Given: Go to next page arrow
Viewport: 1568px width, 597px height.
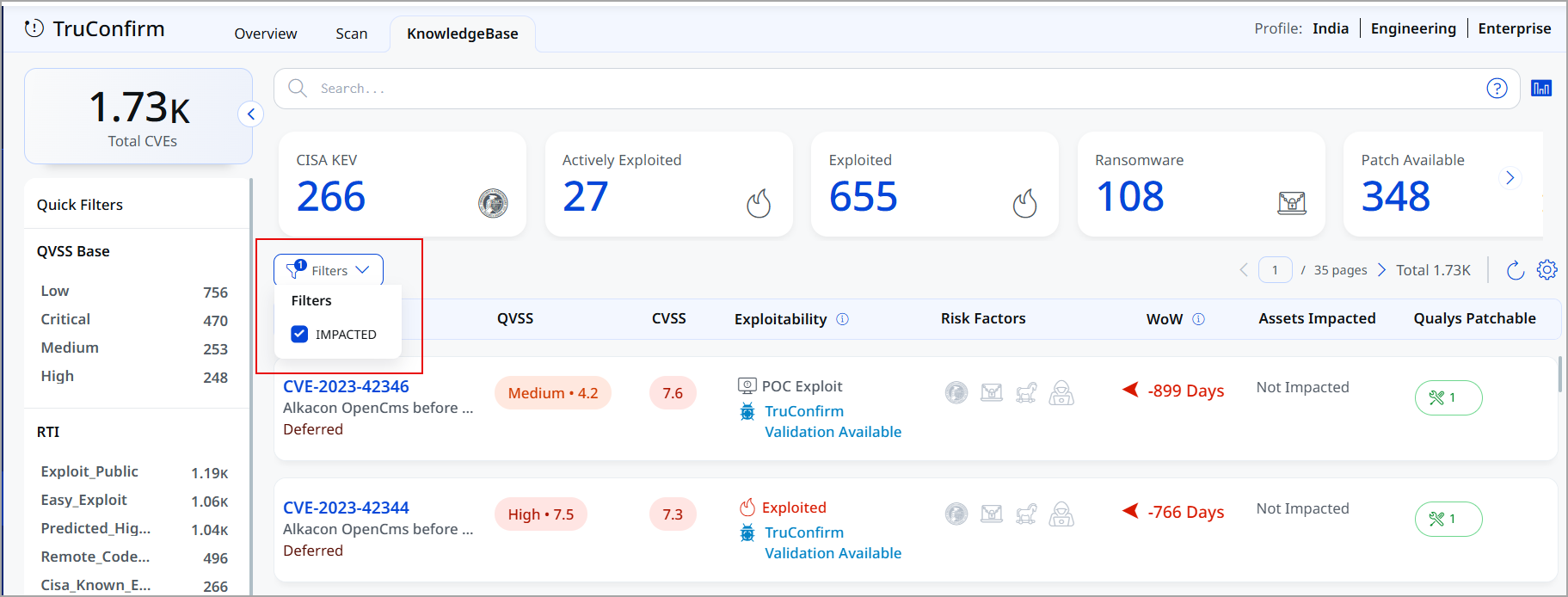Looking at the screenshot, I should [1381, 270].
